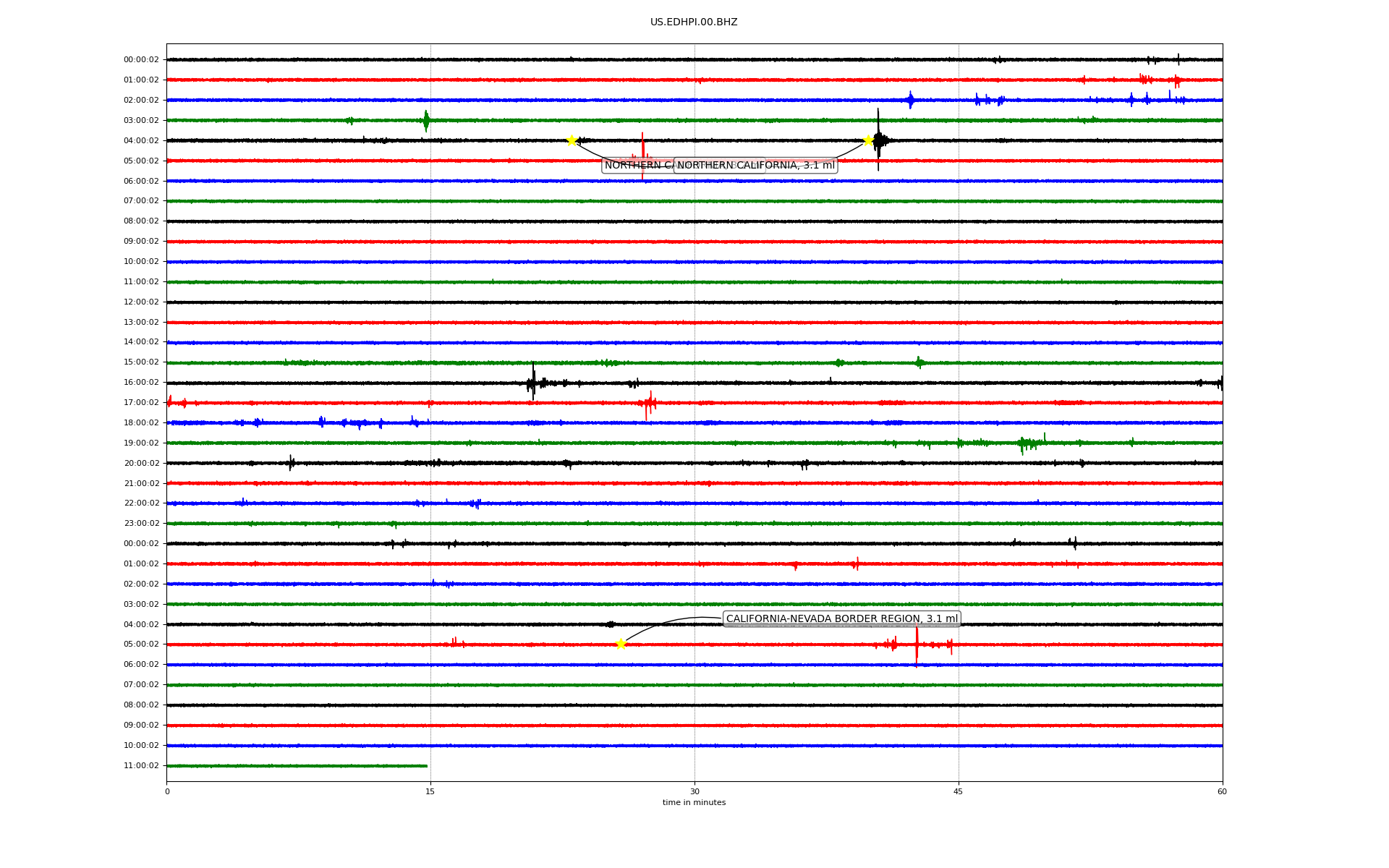Image resolution: width=1389 pixels, height=868 pixels.
Task: Click the 23:00:02 time label
Action: point(141,523)
